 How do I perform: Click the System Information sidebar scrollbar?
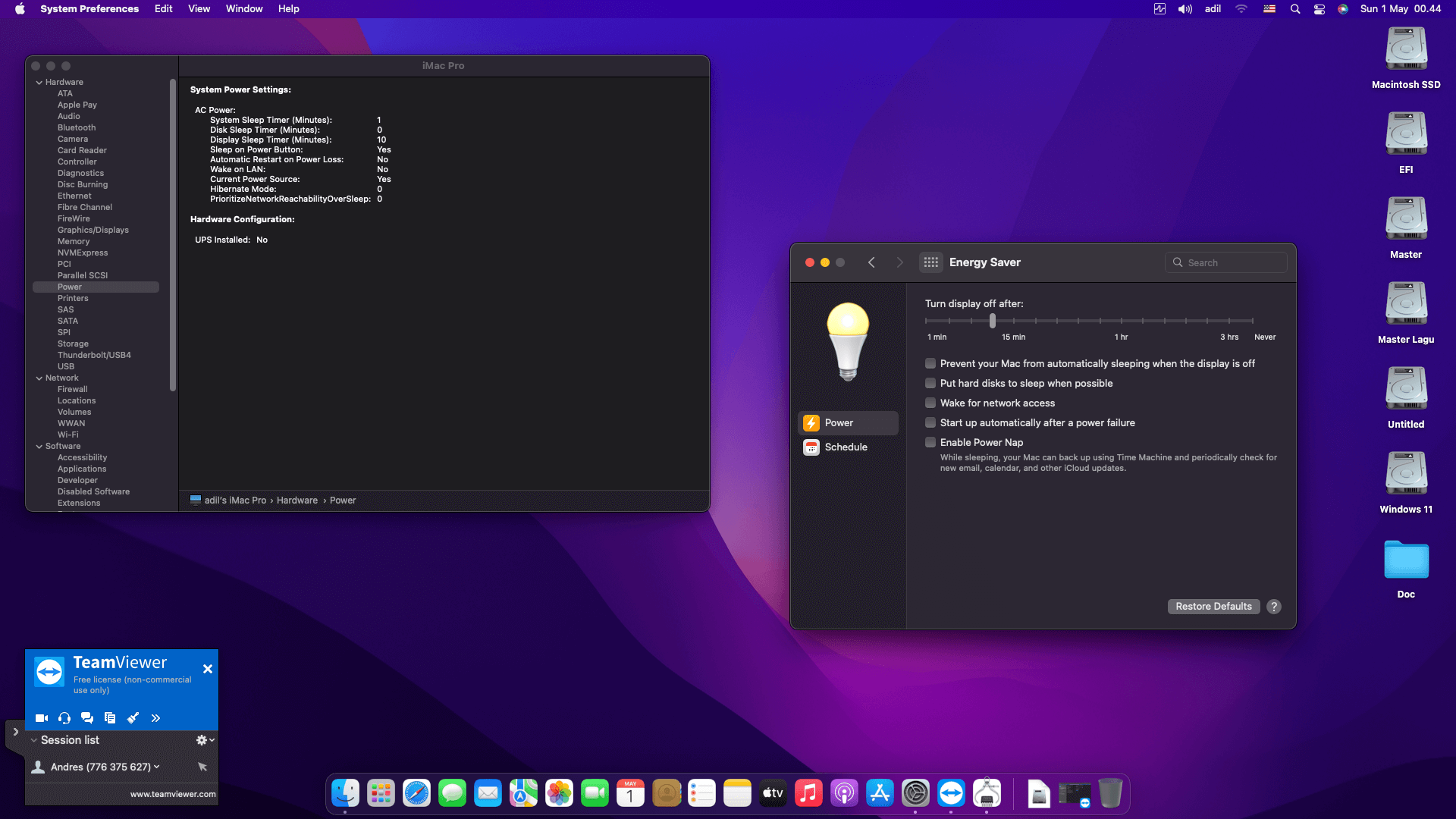point(173,235)
